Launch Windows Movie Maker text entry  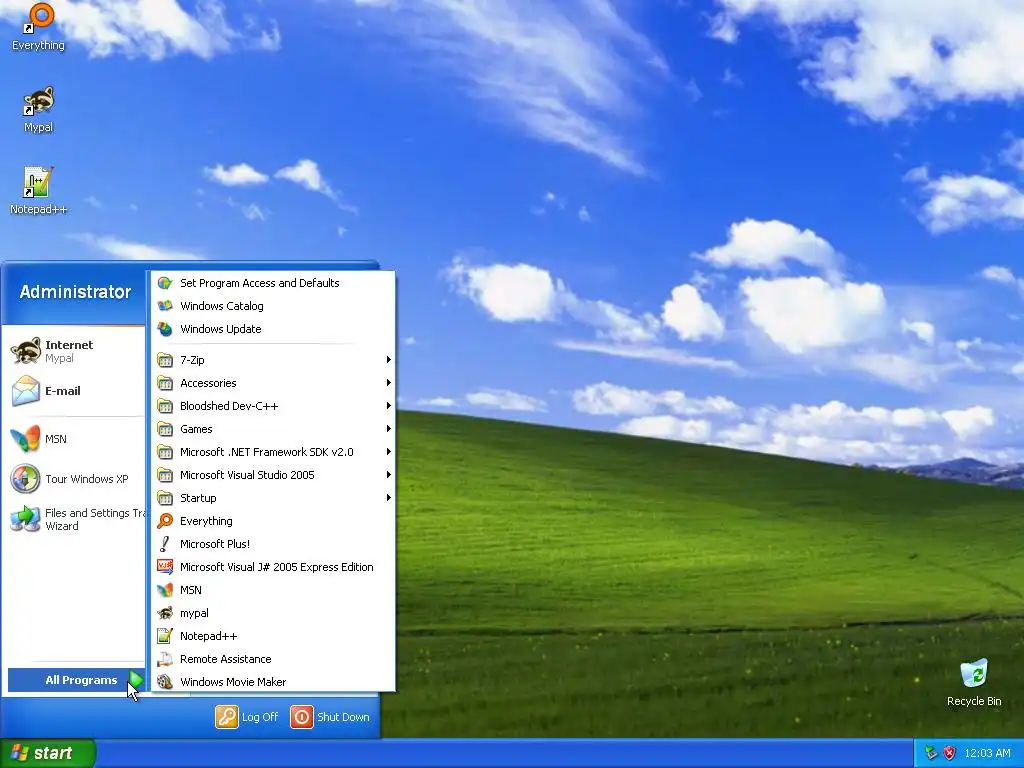(233, 682)
